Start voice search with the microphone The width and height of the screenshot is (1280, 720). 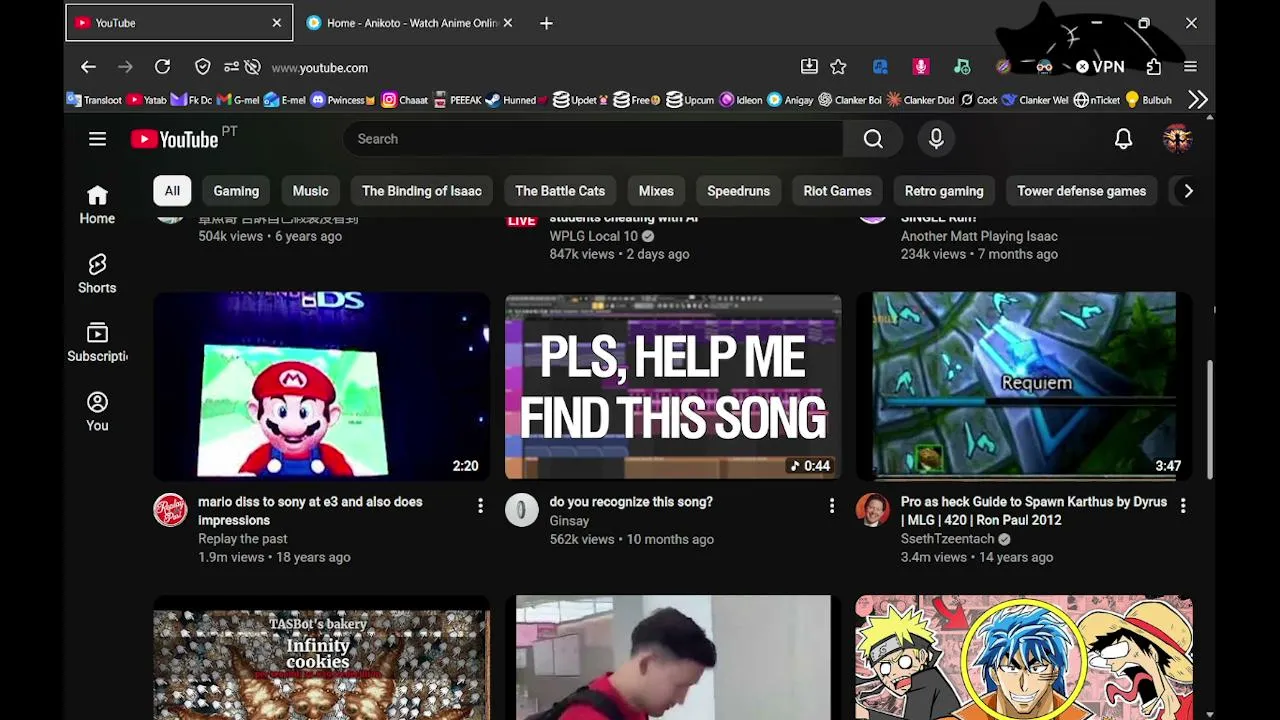(x=936, y=139)
